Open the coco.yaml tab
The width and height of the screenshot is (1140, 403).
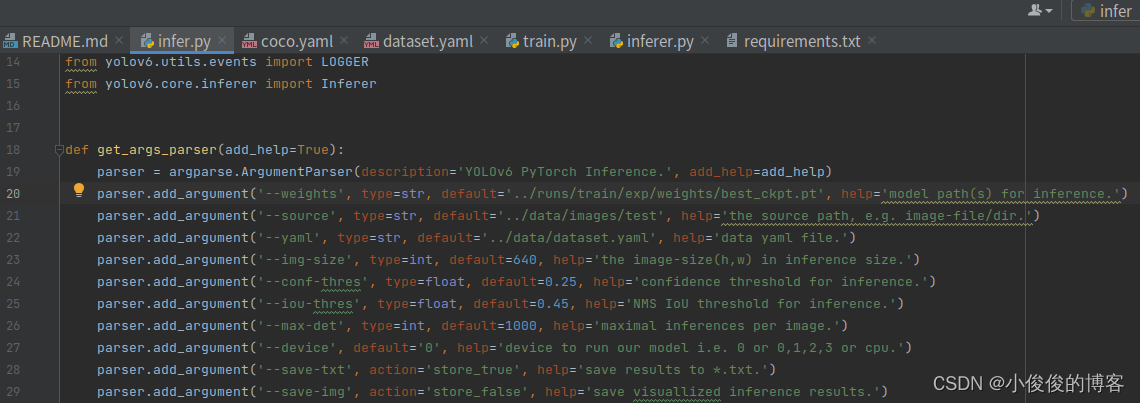[297, 41]
